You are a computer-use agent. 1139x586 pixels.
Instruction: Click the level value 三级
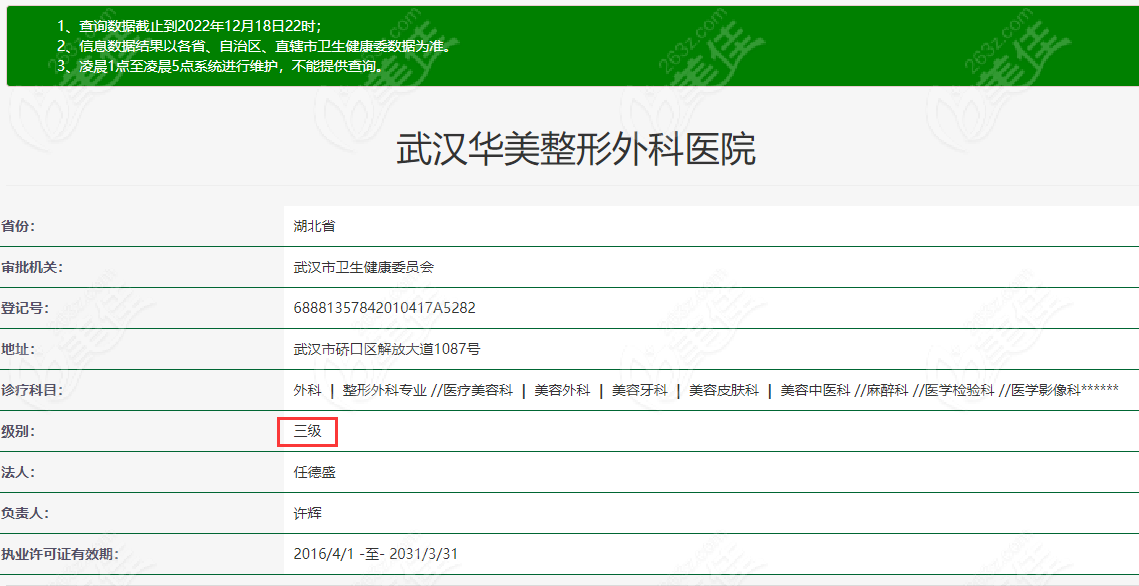point(307,431)
